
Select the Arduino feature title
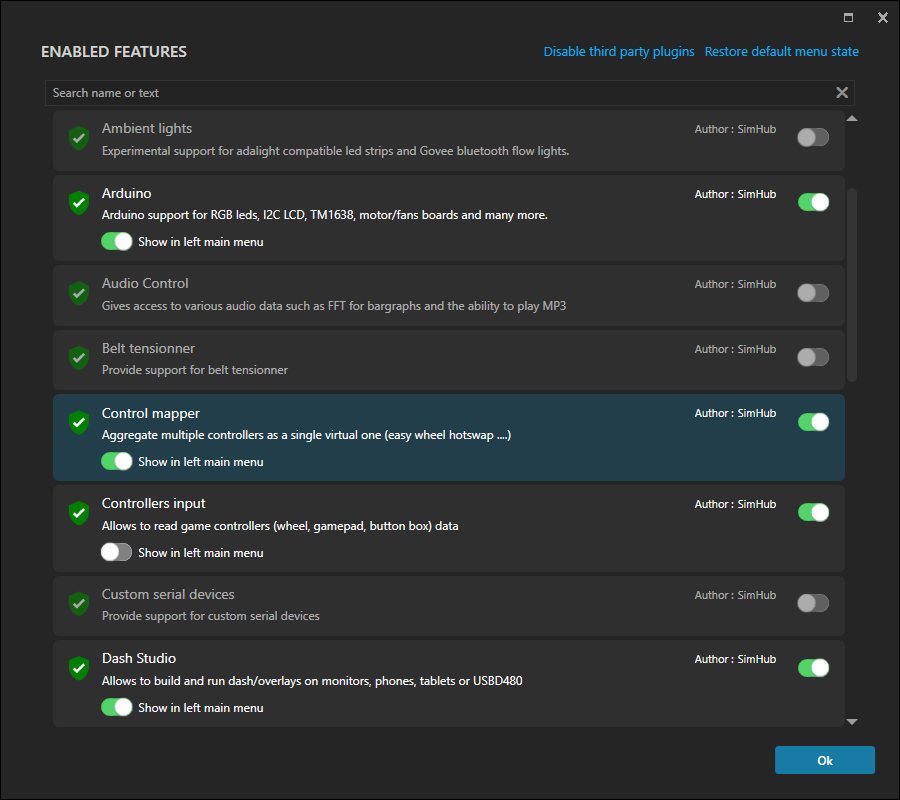[x=126, y=193]
